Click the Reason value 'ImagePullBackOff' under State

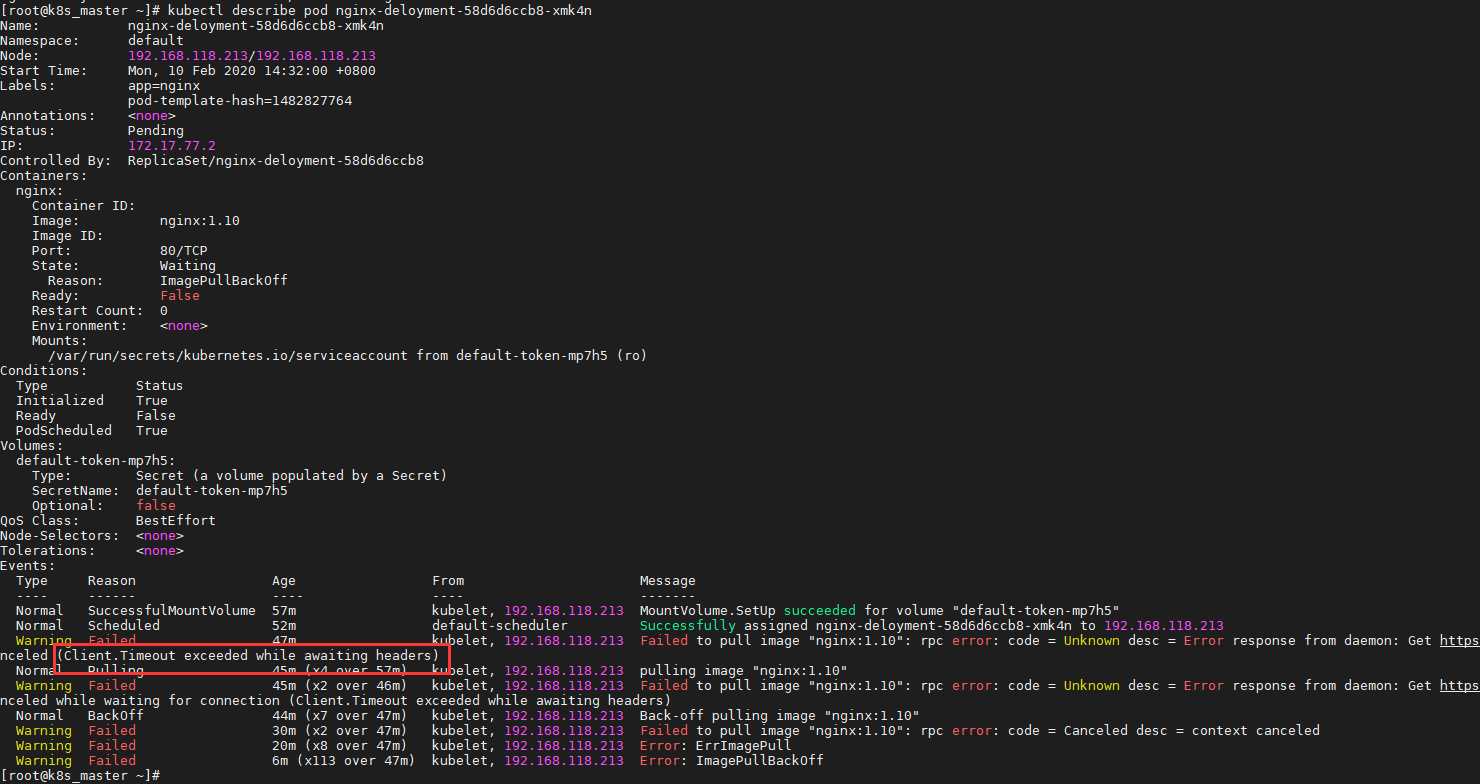pyautogui.click(x=224, y=280)
